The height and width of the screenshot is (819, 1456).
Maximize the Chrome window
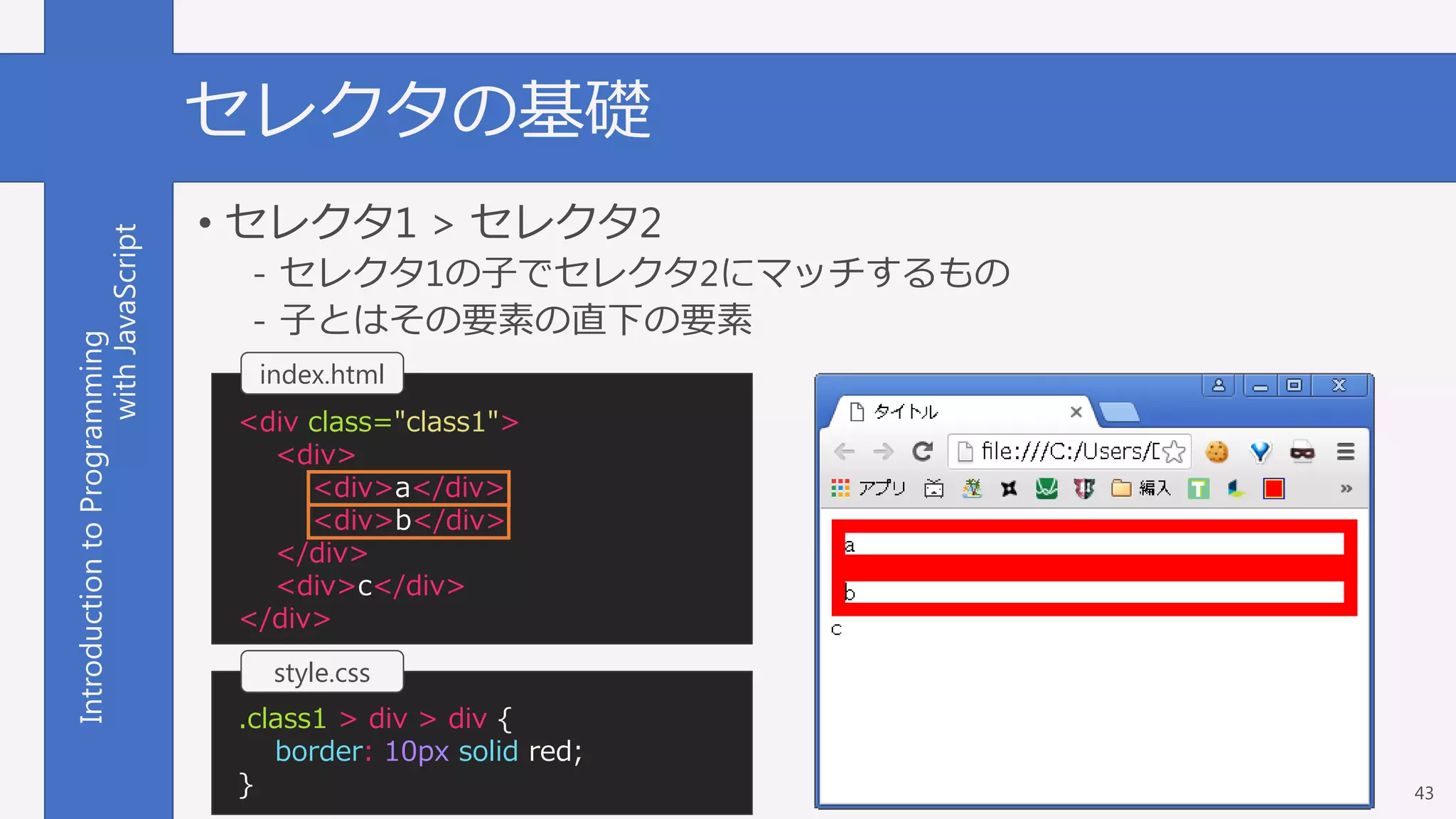(x=1294, y=385)
